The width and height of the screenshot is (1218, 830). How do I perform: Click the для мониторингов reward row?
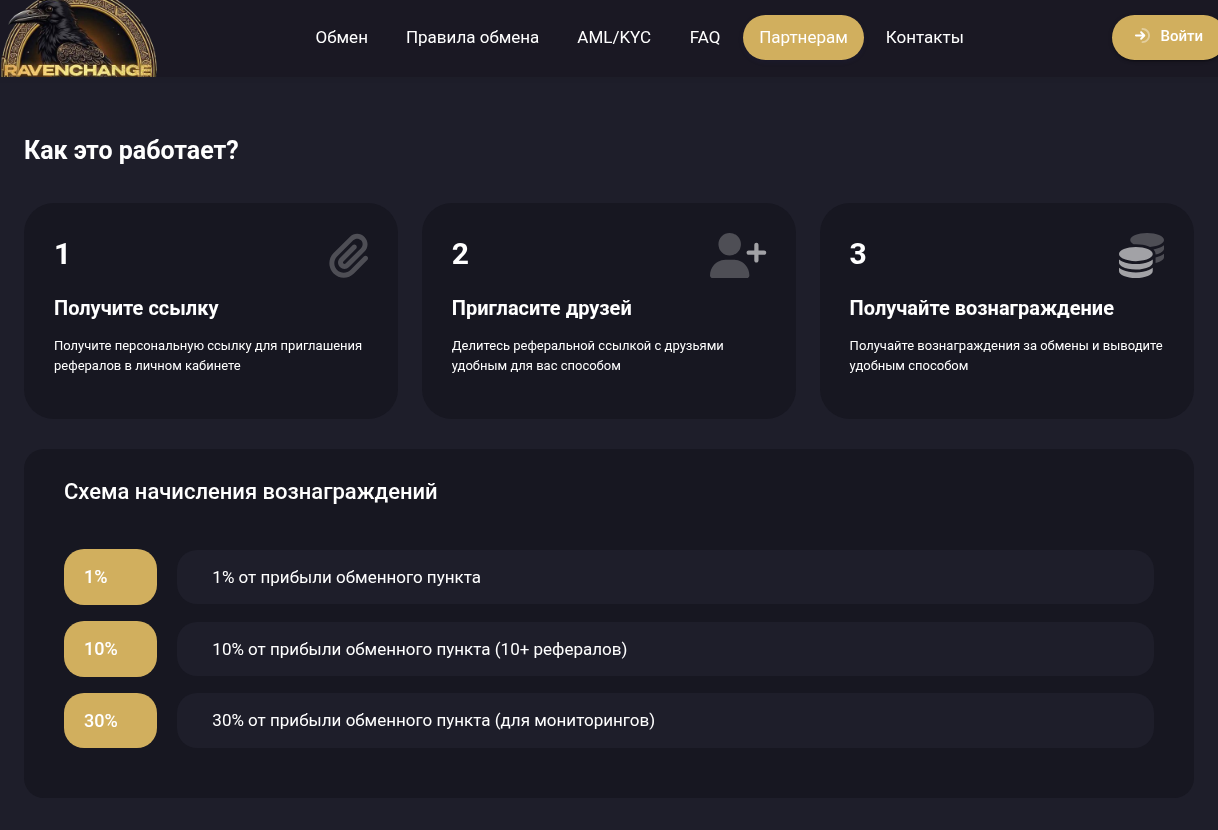pos(665,720)
